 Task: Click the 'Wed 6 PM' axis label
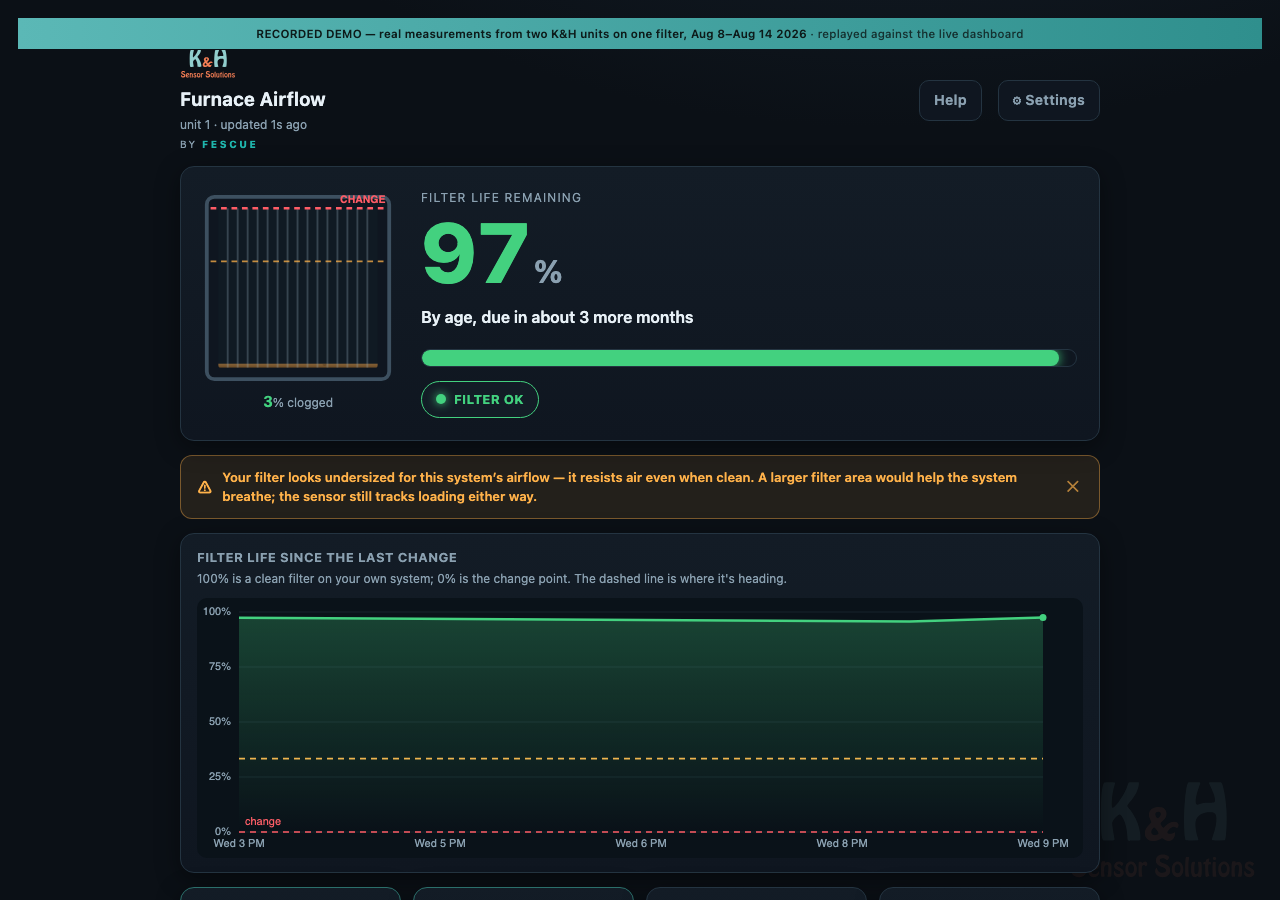[641, 843]
